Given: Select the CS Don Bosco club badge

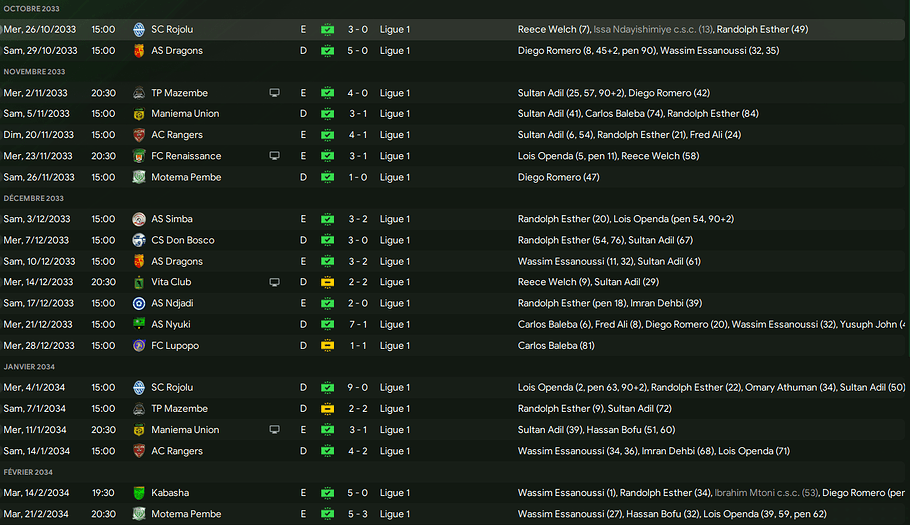Looking at the screenshot, I should tap(139, 240).
